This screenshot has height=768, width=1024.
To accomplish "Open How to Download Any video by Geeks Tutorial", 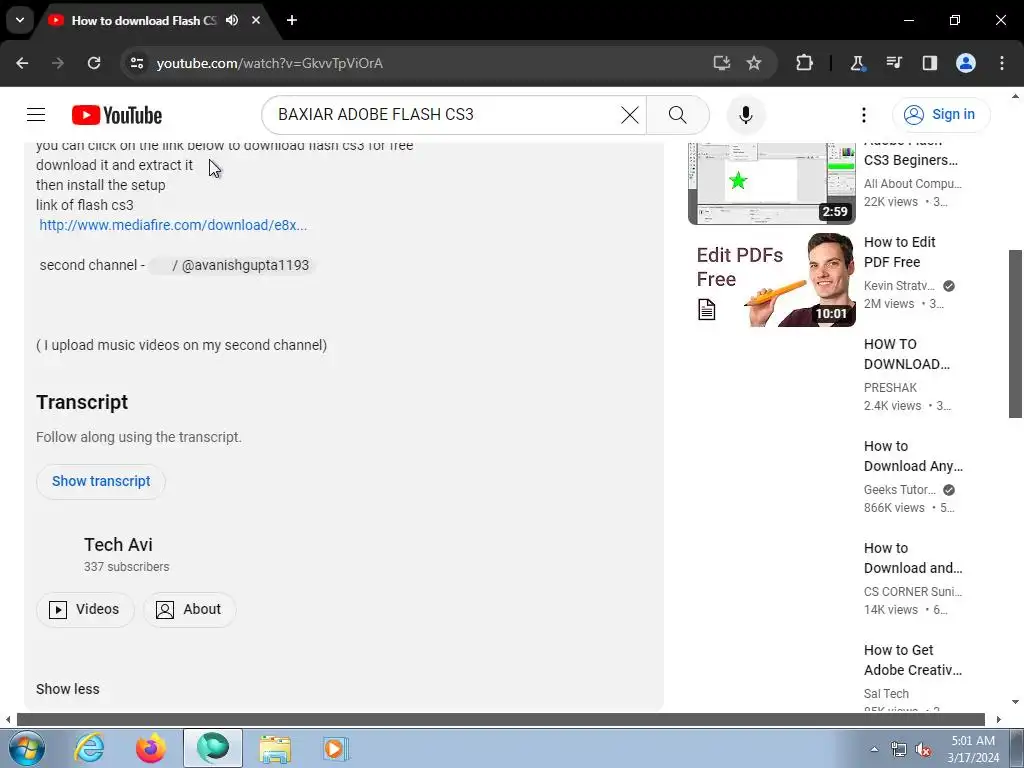I will (914, 456).
